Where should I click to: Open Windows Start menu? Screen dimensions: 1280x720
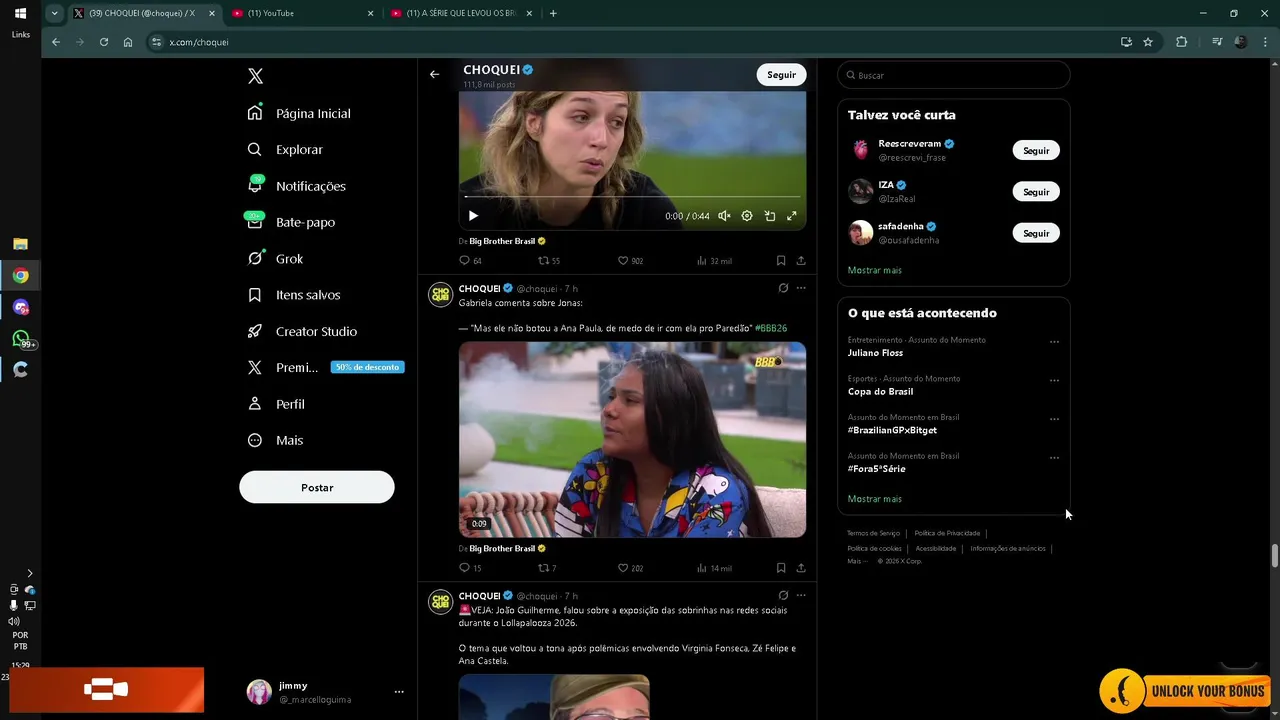[x=20, y=14]
